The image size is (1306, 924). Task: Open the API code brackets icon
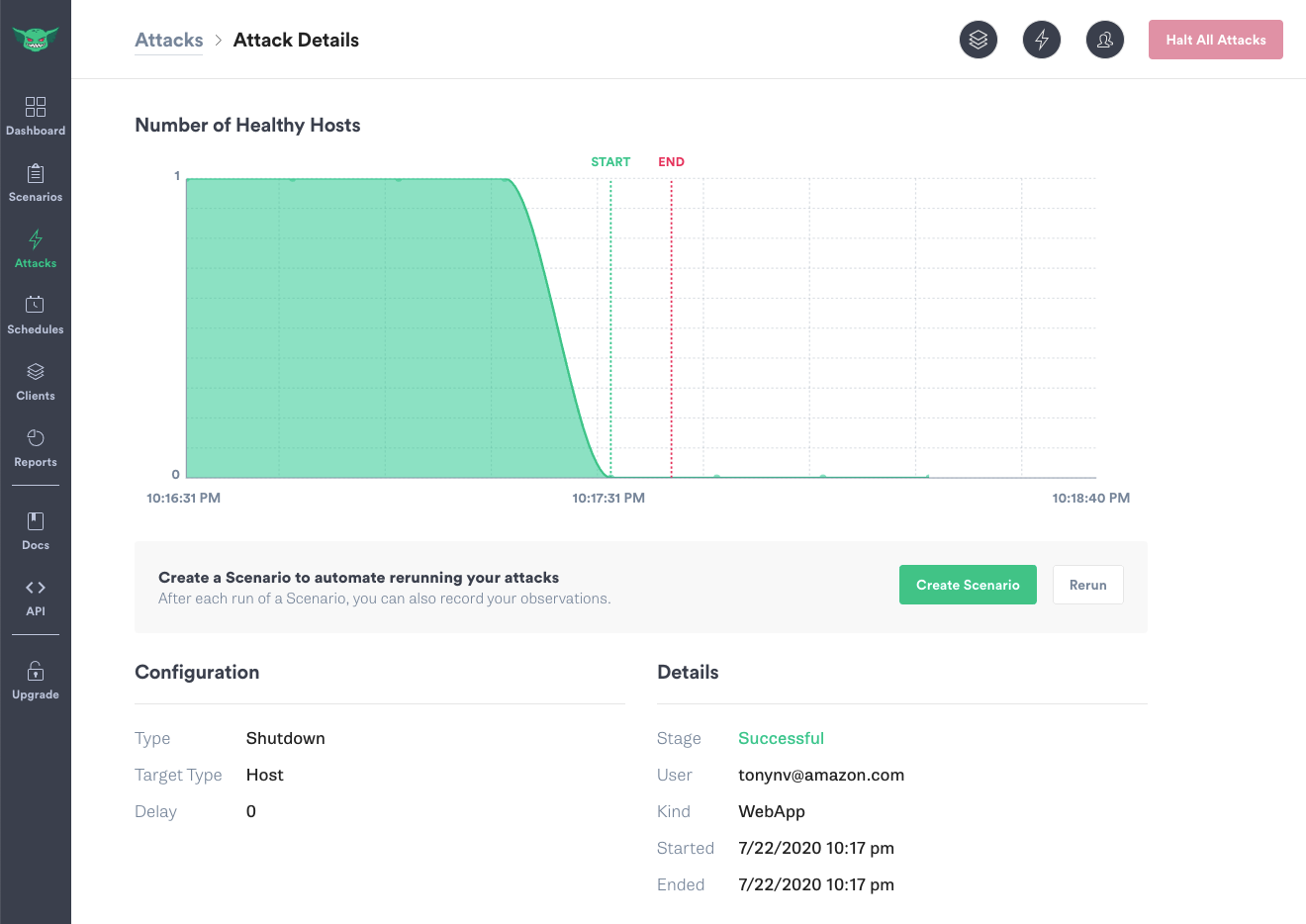(x=36, y=588)
